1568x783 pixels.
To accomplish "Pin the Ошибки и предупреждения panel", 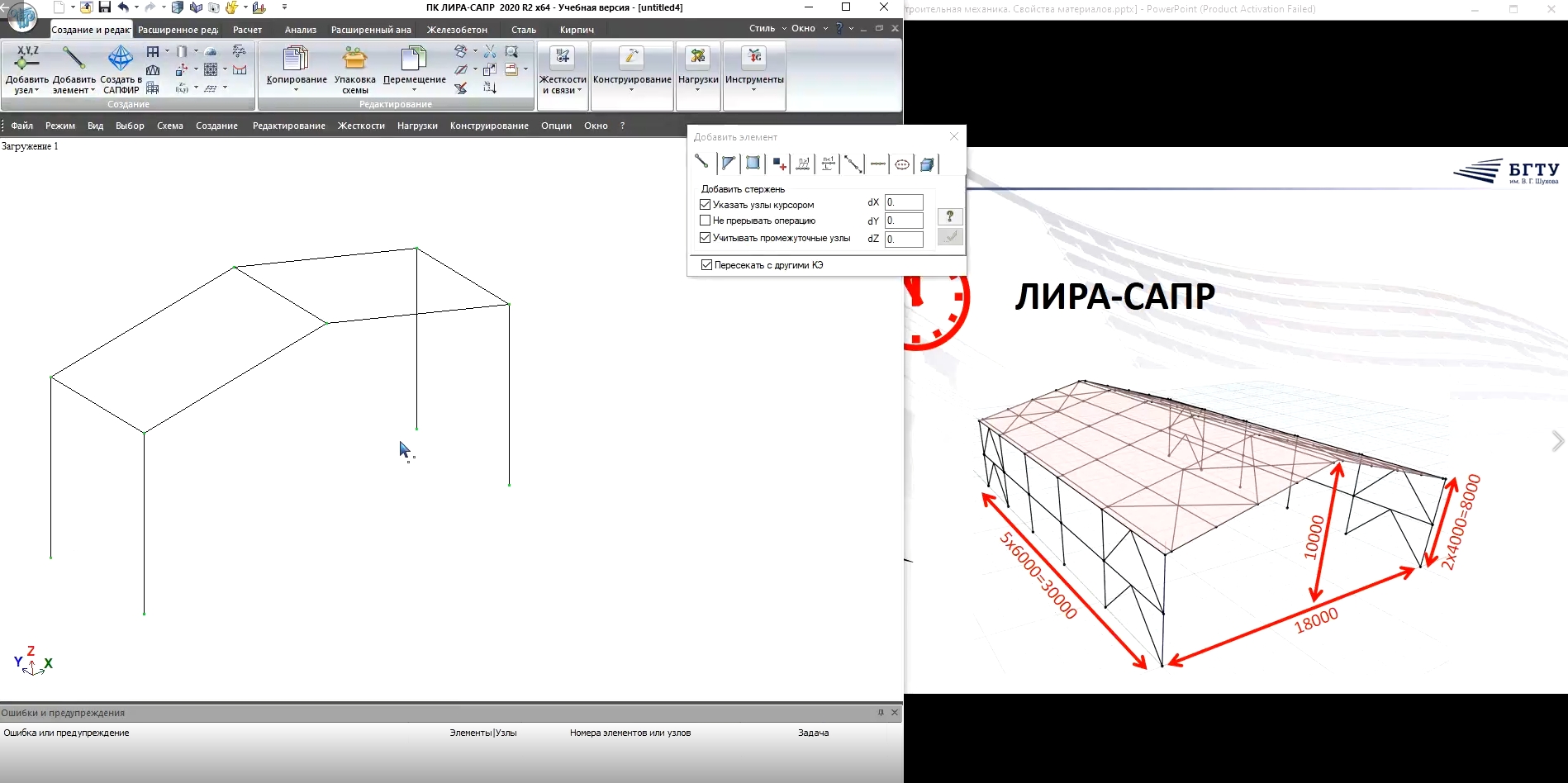I will point(881,712).
